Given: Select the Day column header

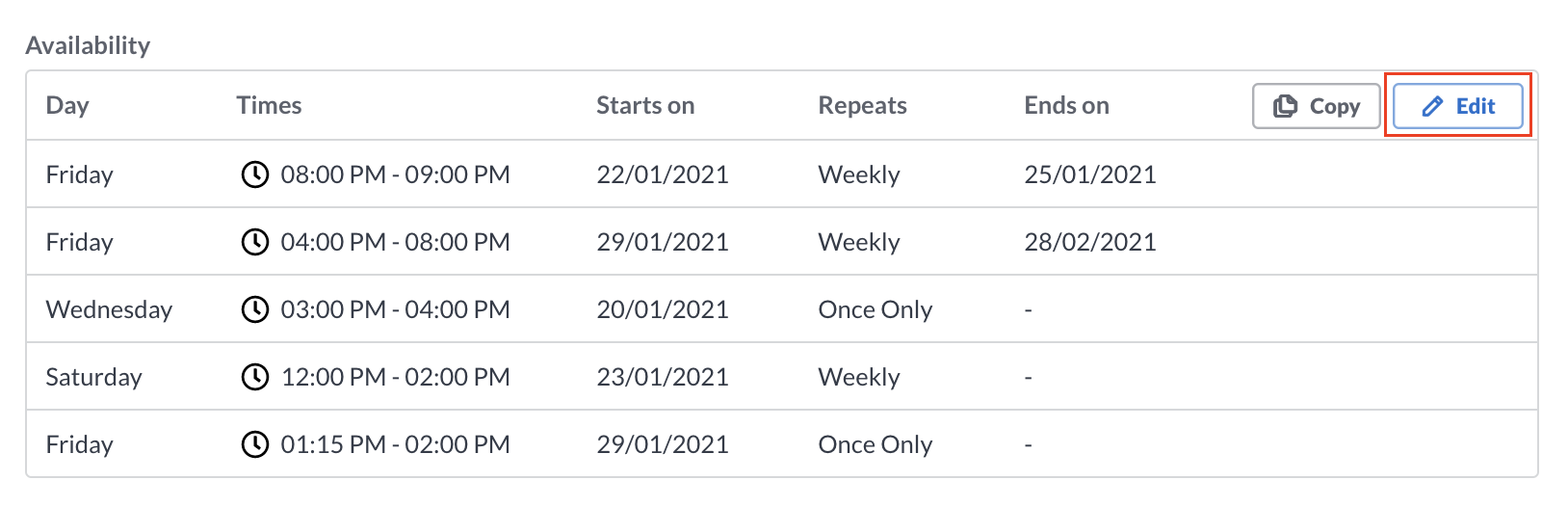Looking at the screenshot, I should click(x=67, y=106).
